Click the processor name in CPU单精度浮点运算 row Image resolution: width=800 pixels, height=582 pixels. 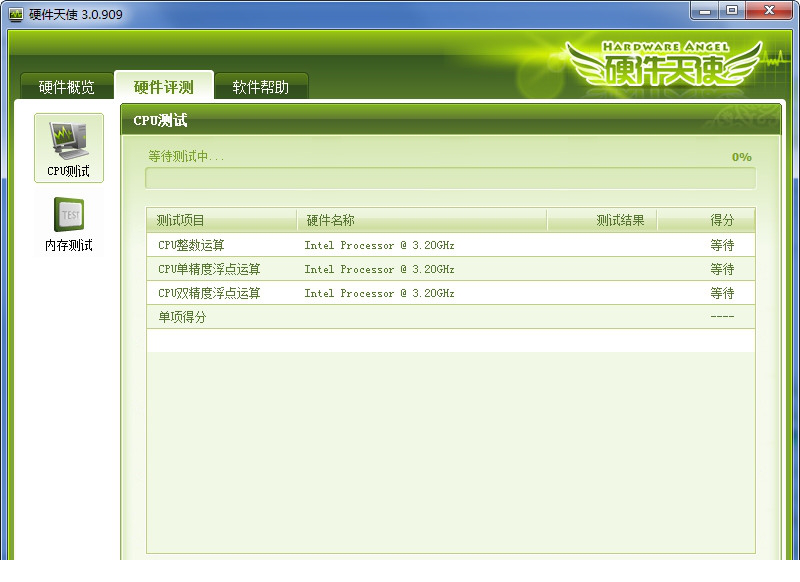tap(379, 269)
